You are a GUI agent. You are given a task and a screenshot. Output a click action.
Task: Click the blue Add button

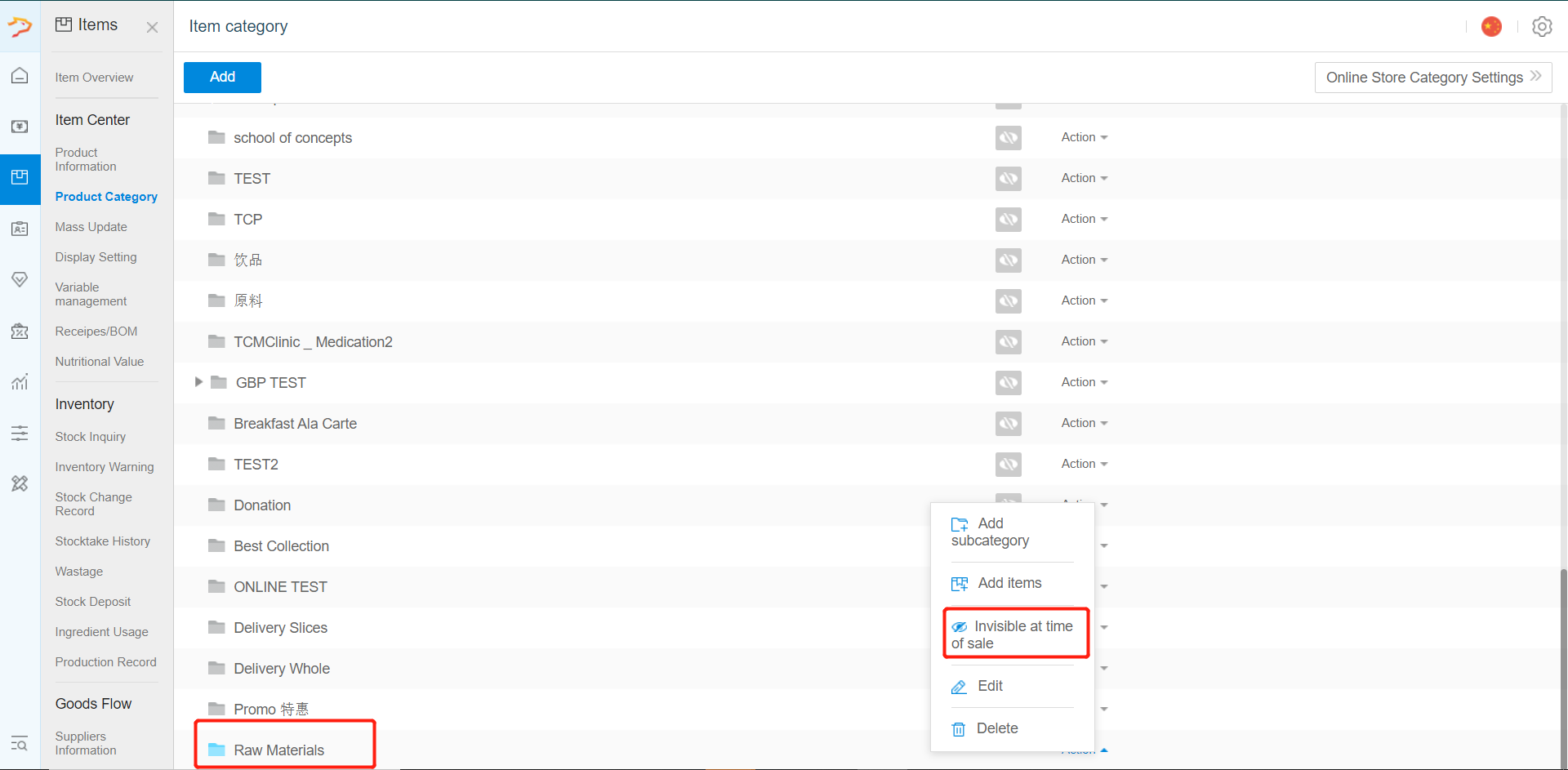[x=222, y=77]
